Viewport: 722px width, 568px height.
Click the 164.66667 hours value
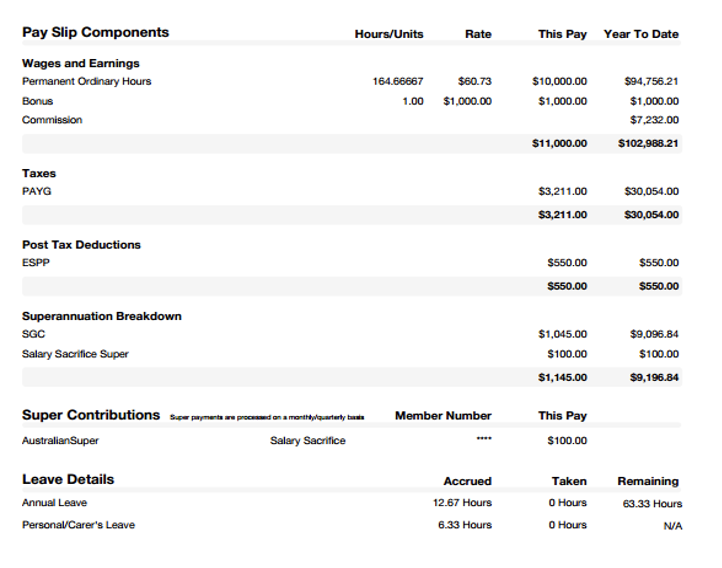pyautogui.click(x=397, y=81)
